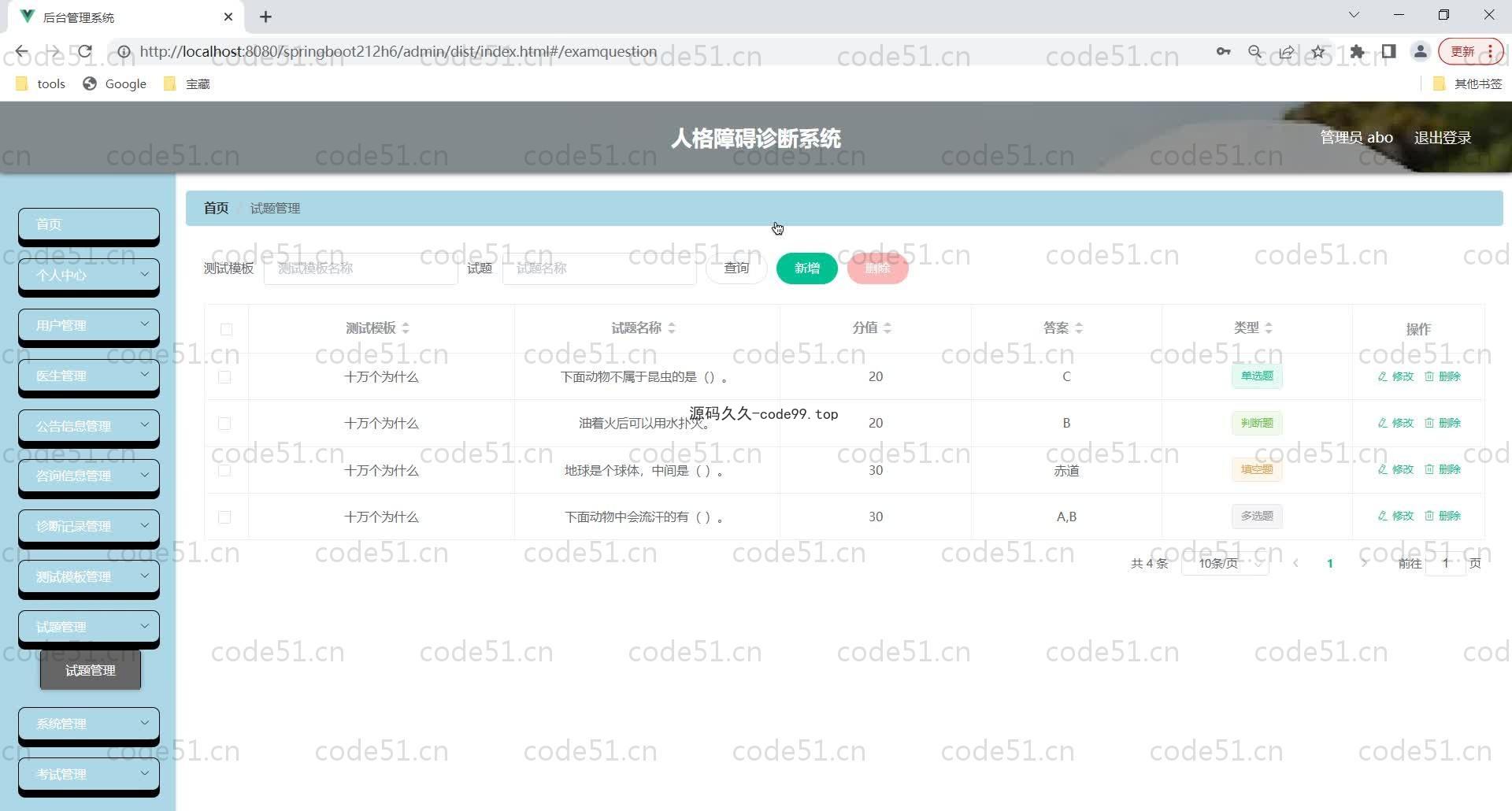The height and width of the screenshot is (811, 1512).
Task: Sort by 类型 column arrows
Action: [1269, 328]
